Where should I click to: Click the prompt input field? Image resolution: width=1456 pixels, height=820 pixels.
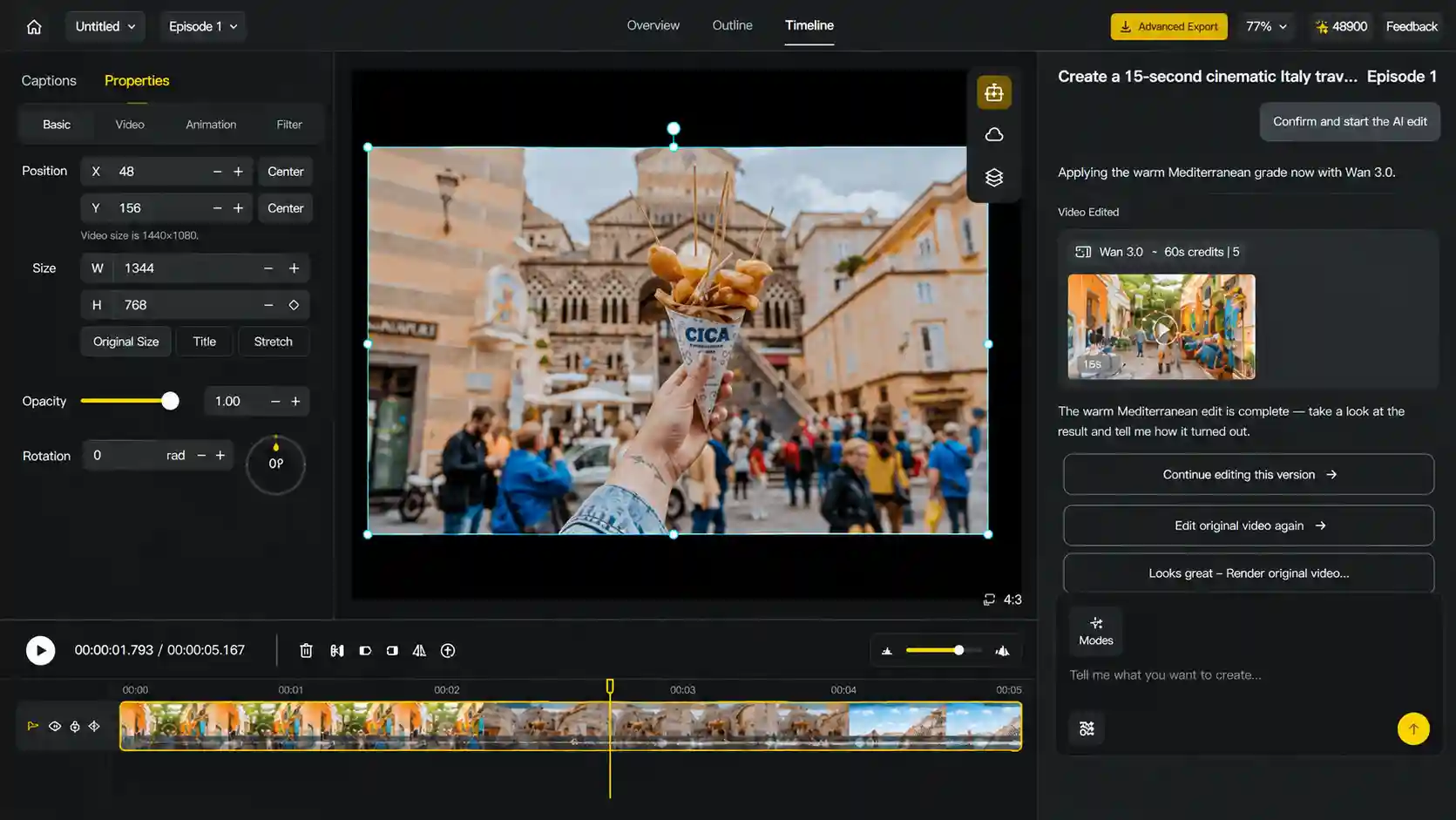(1248, 674)
